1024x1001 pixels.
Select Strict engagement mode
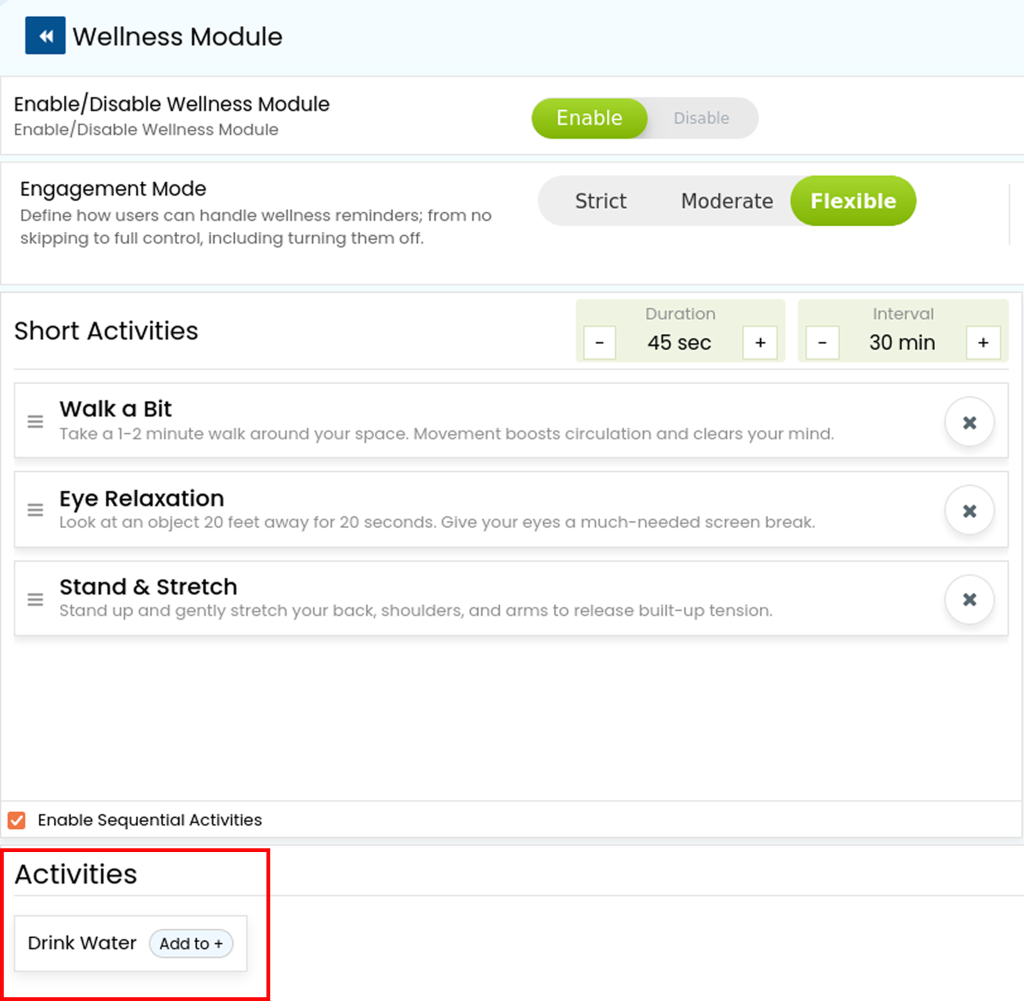pyautogui.click(x=600, y=201)
